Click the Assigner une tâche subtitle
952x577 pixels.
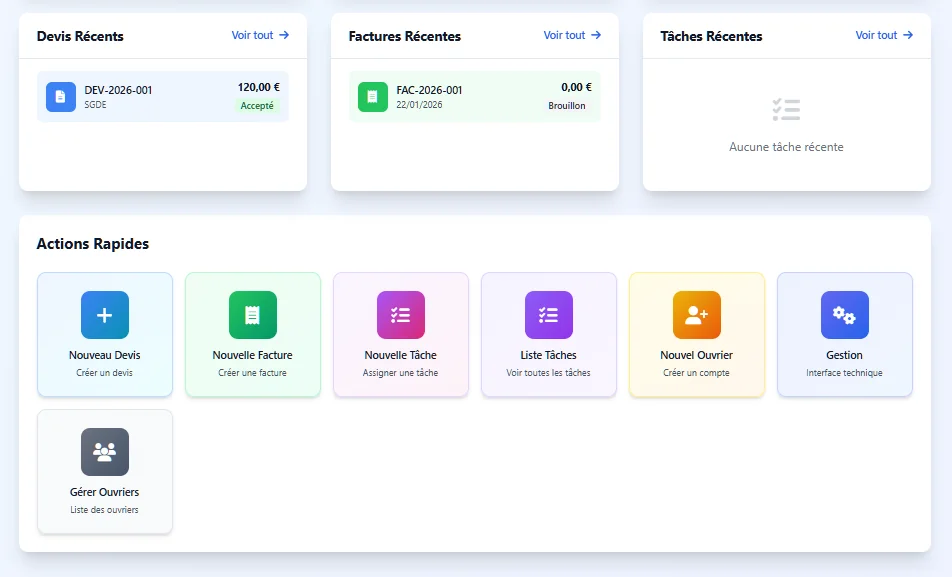pyautogui.click(x=401, y=373)
